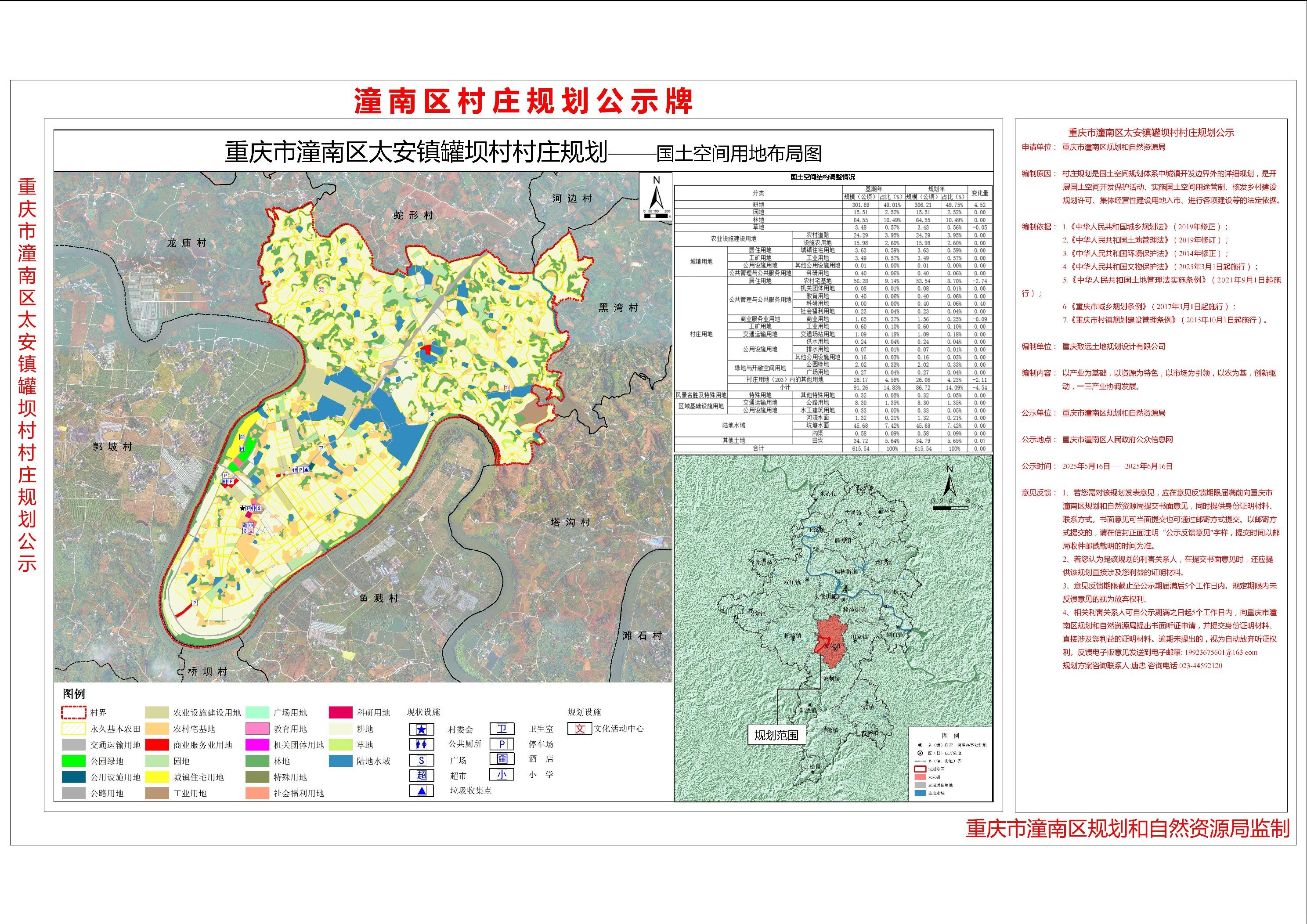Click the 商业服务业用地 red swatch
1307x924 pixels.
click(156, 745)
